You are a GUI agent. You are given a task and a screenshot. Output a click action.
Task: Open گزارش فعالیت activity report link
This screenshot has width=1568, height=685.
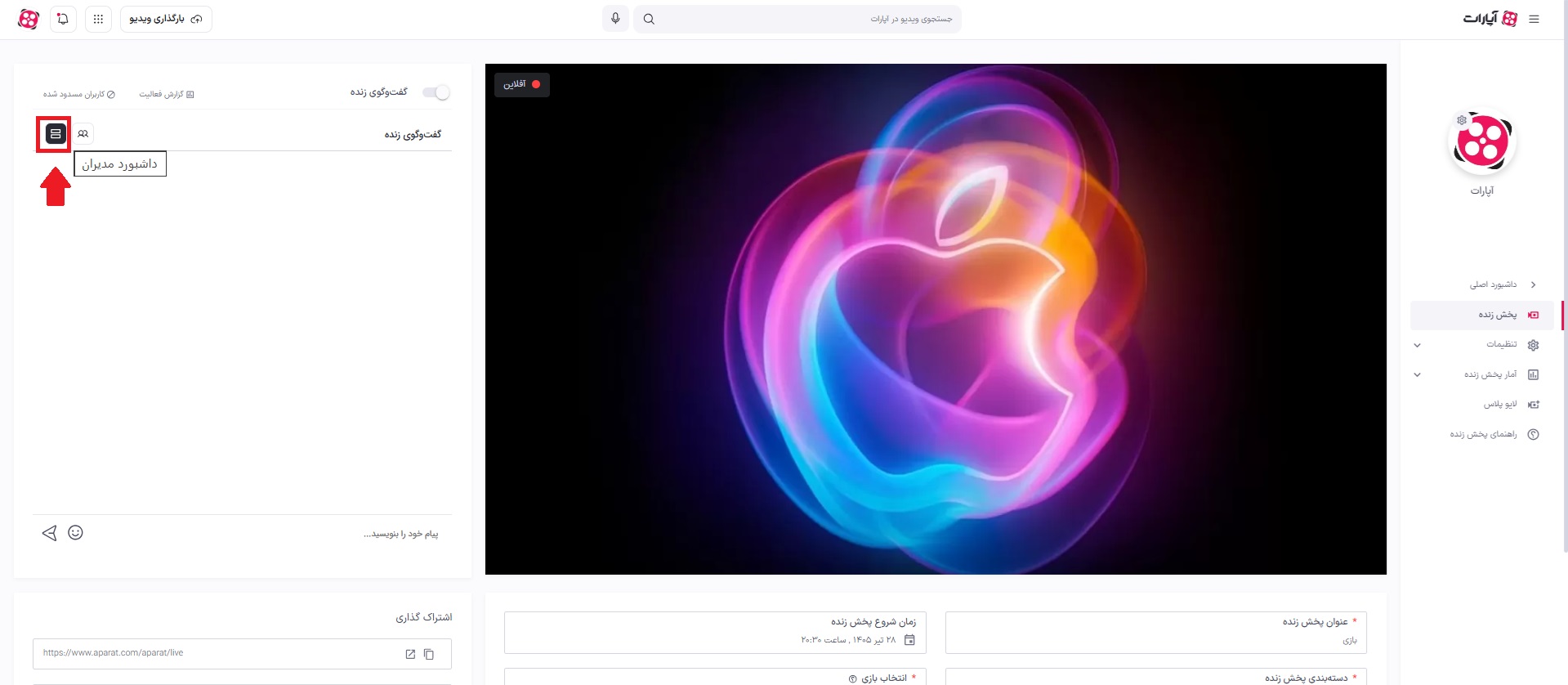[x=167, y=94]
